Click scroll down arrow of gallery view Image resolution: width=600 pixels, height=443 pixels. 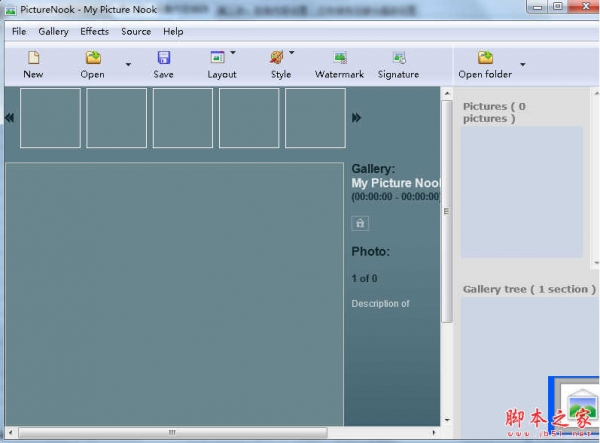tap(447, 420)
